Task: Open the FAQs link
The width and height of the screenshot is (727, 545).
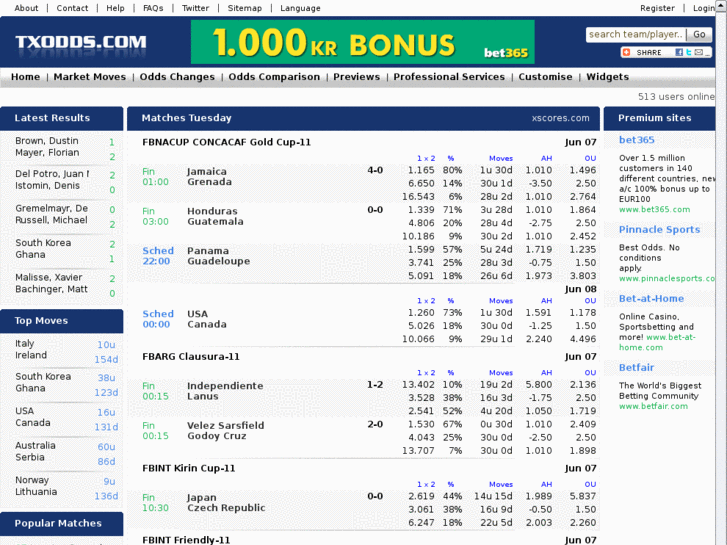Action: 153,8
